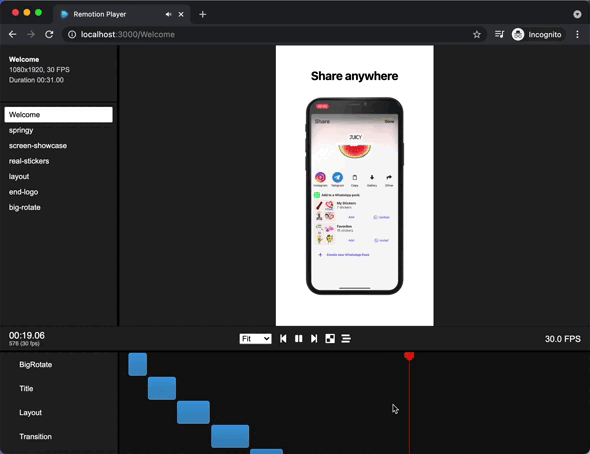
Task: Reload the browser page
Action: 49,35
